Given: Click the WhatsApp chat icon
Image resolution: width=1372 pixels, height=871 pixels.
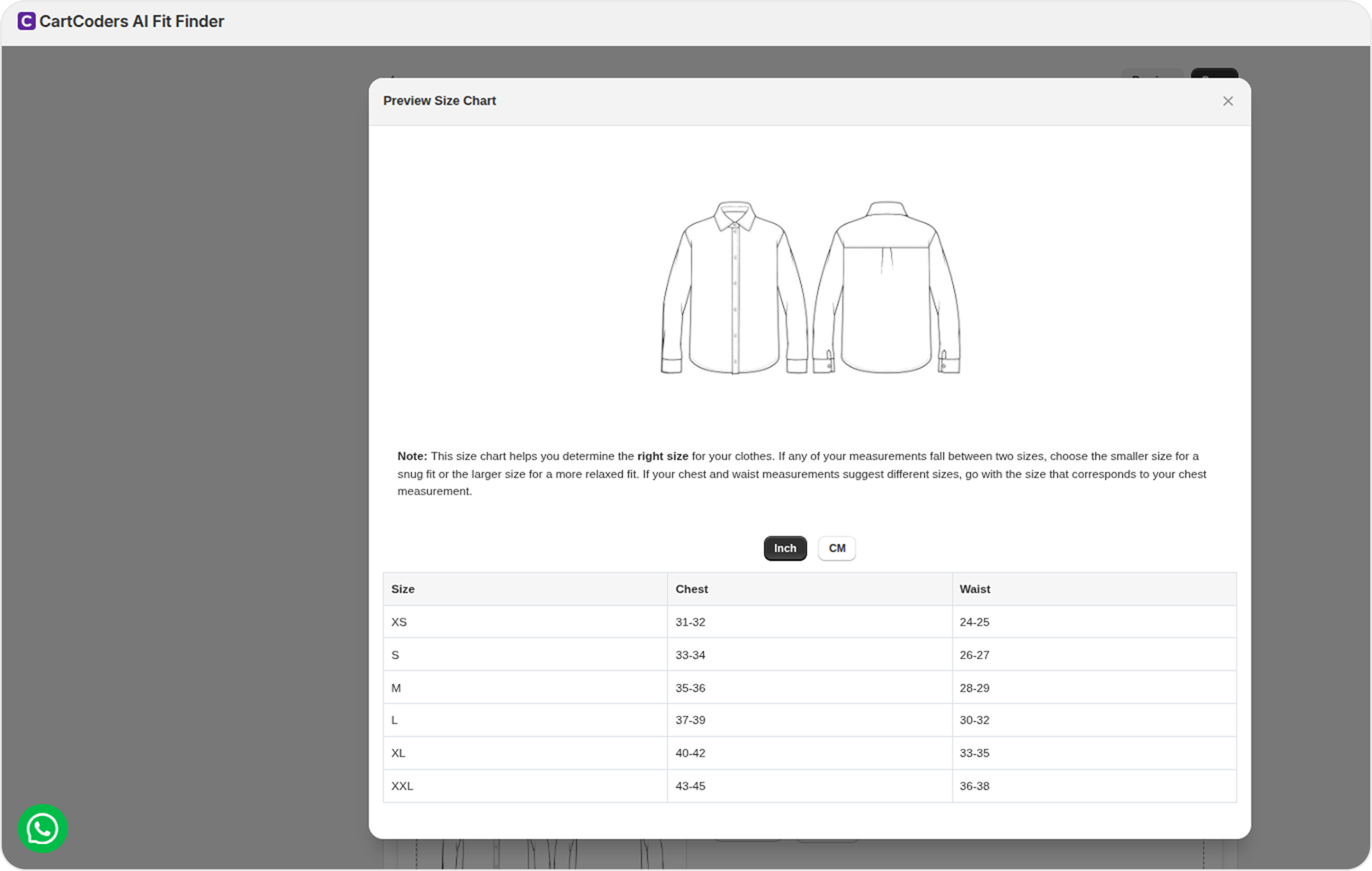Looking at the screenshot, I should [x=42, y=828].
